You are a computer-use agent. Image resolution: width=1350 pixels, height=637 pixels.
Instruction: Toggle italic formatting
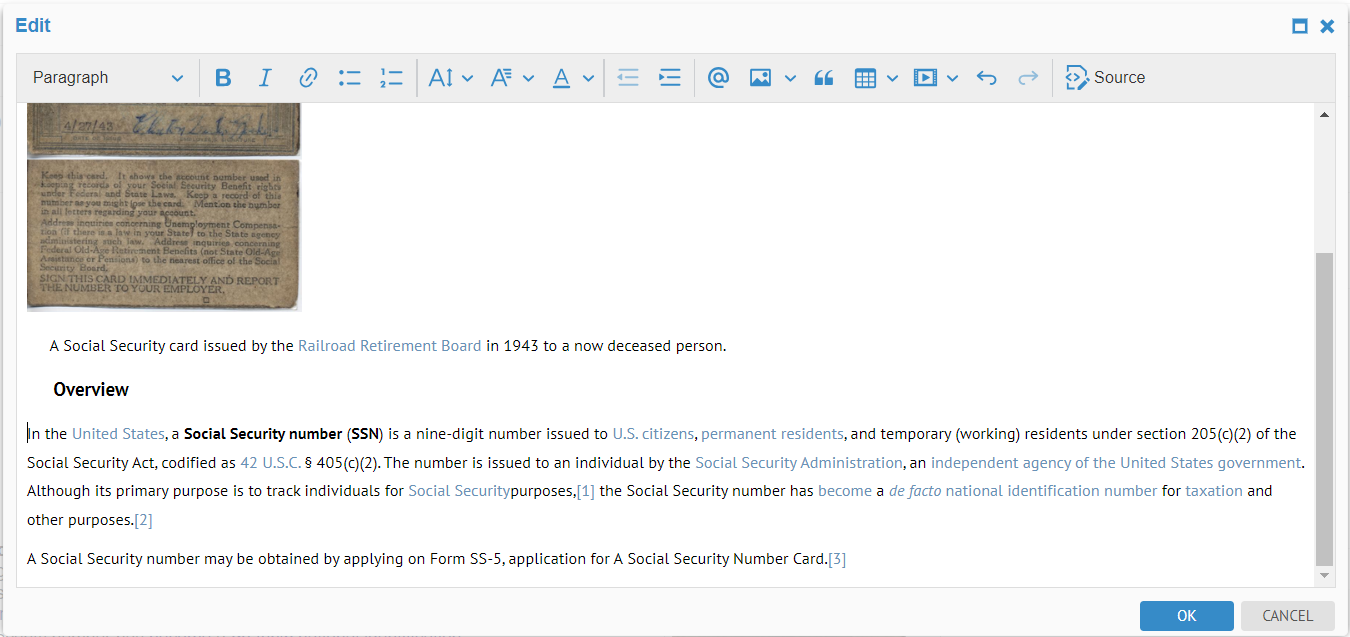pyautogui.click(x=265, y=77)
